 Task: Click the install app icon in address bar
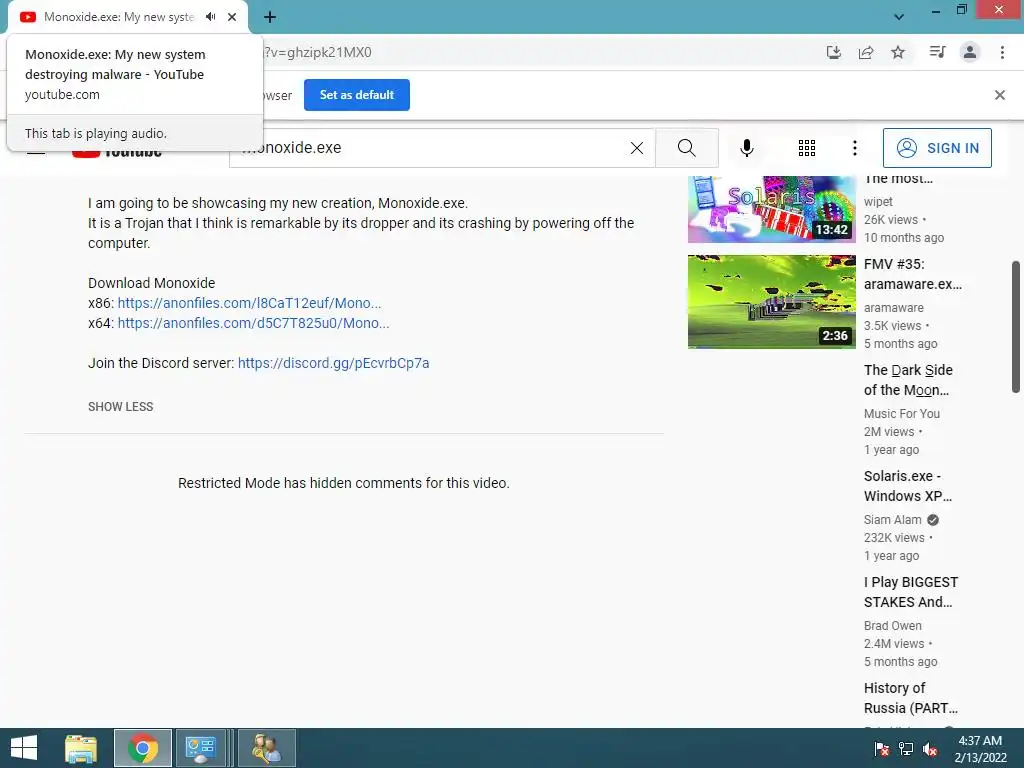tap(834, 52)
